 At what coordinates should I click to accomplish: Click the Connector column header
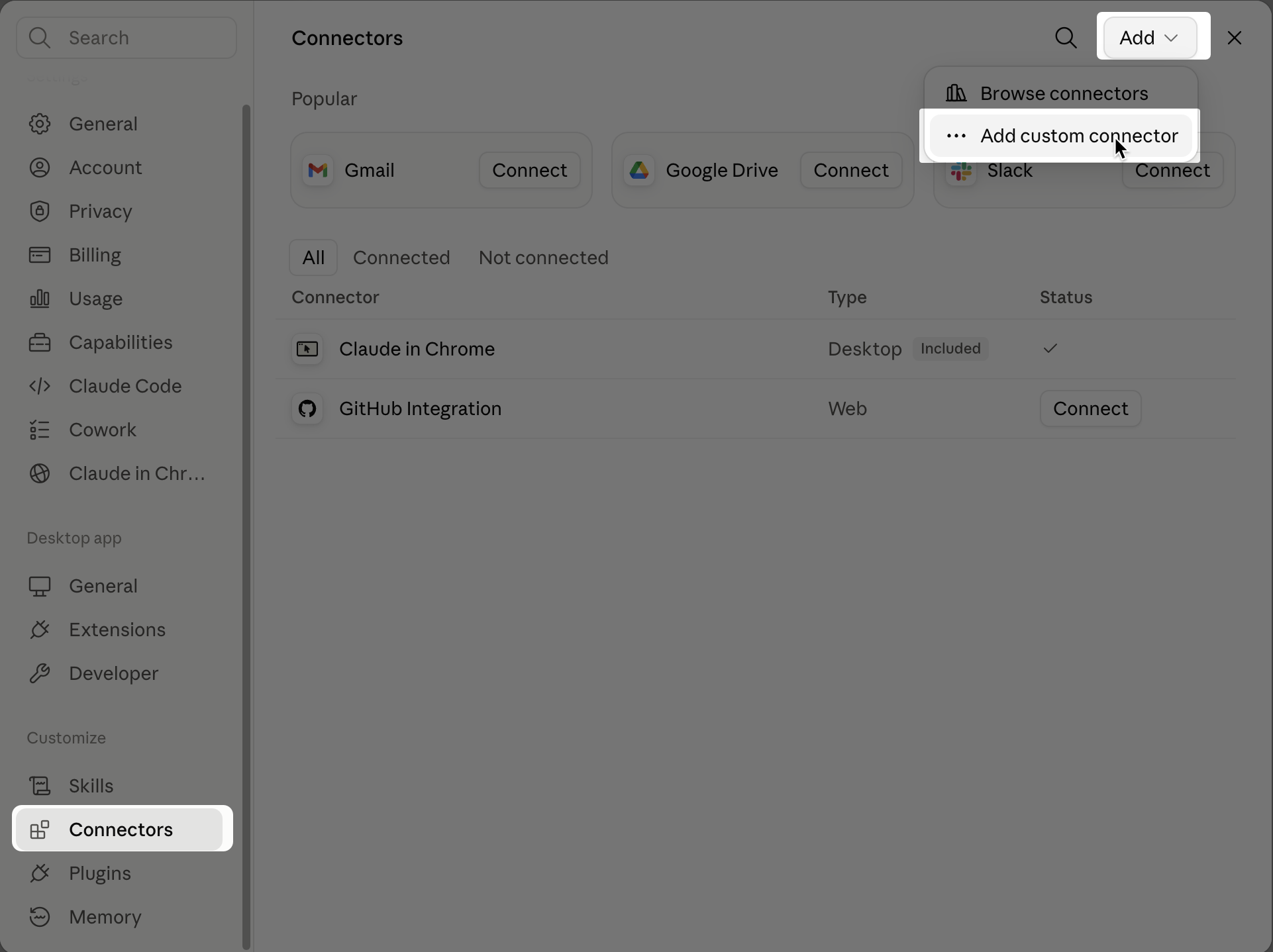point(335,297)
